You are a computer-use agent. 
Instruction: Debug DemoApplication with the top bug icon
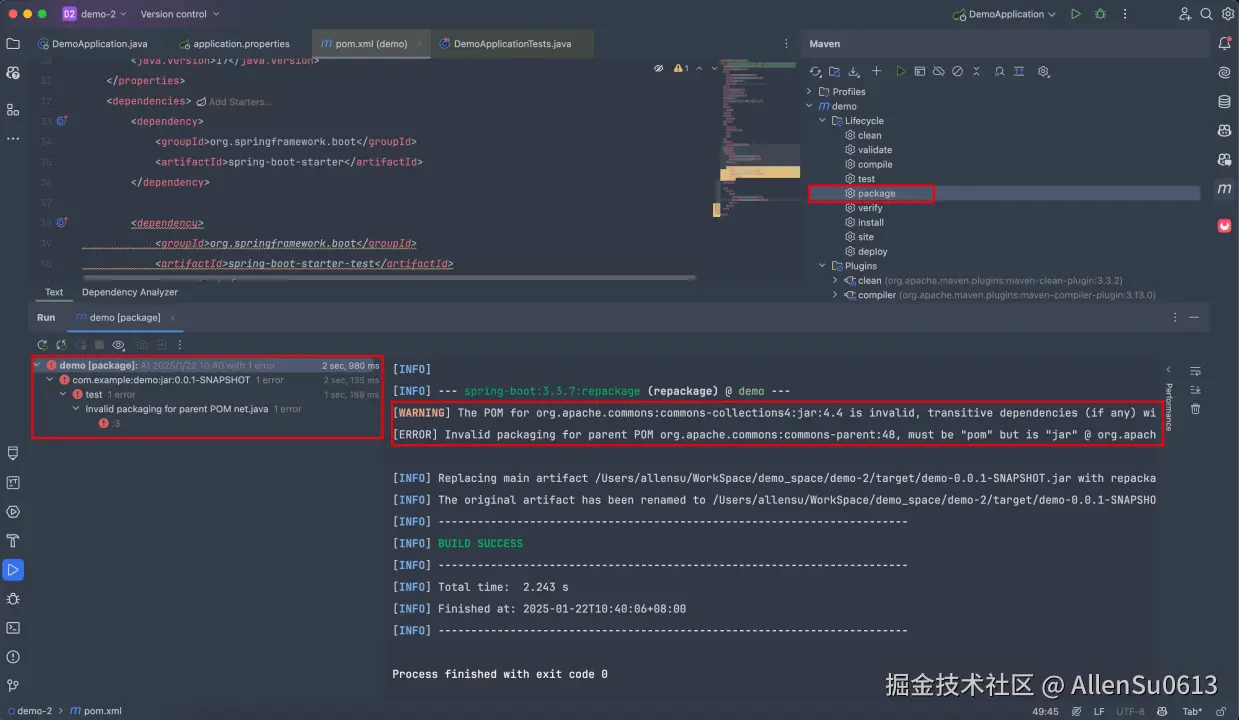tap(1101, 14)
